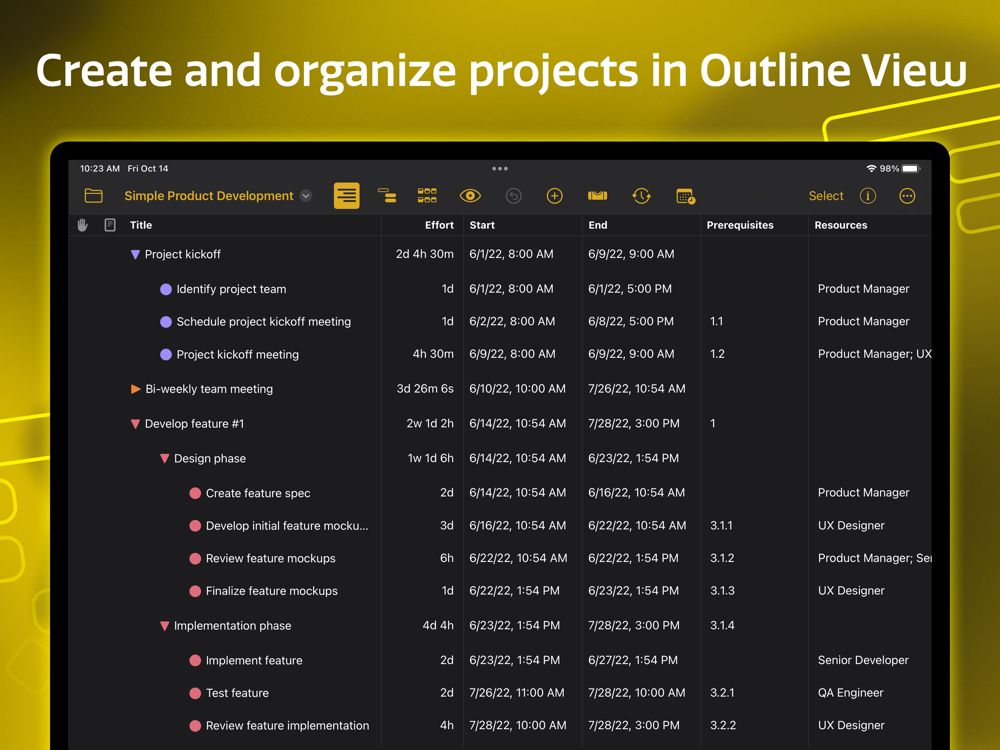Screen dimensions: 1000x750
Task: Tap Create feature spec status circle
Action: point(195,493)
